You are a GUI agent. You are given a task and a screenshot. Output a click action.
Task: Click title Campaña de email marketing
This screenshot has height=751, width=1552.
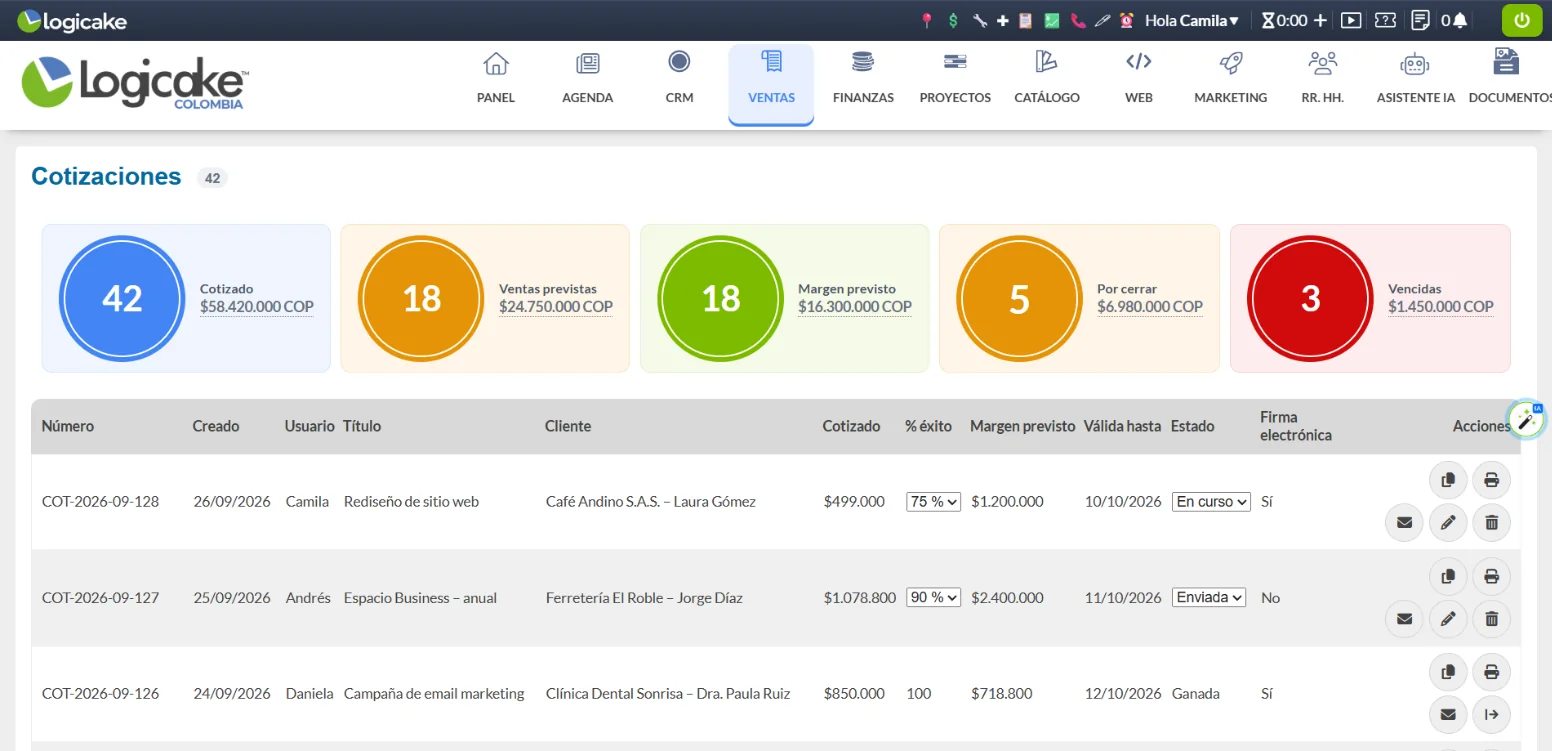434,694
